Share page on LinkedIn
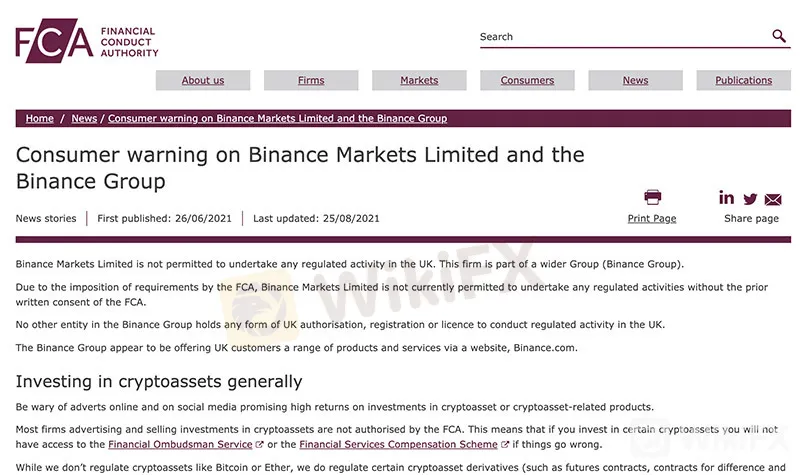Image resolution: width=800 pixels, height=475 pixels. tap(726, 198)
